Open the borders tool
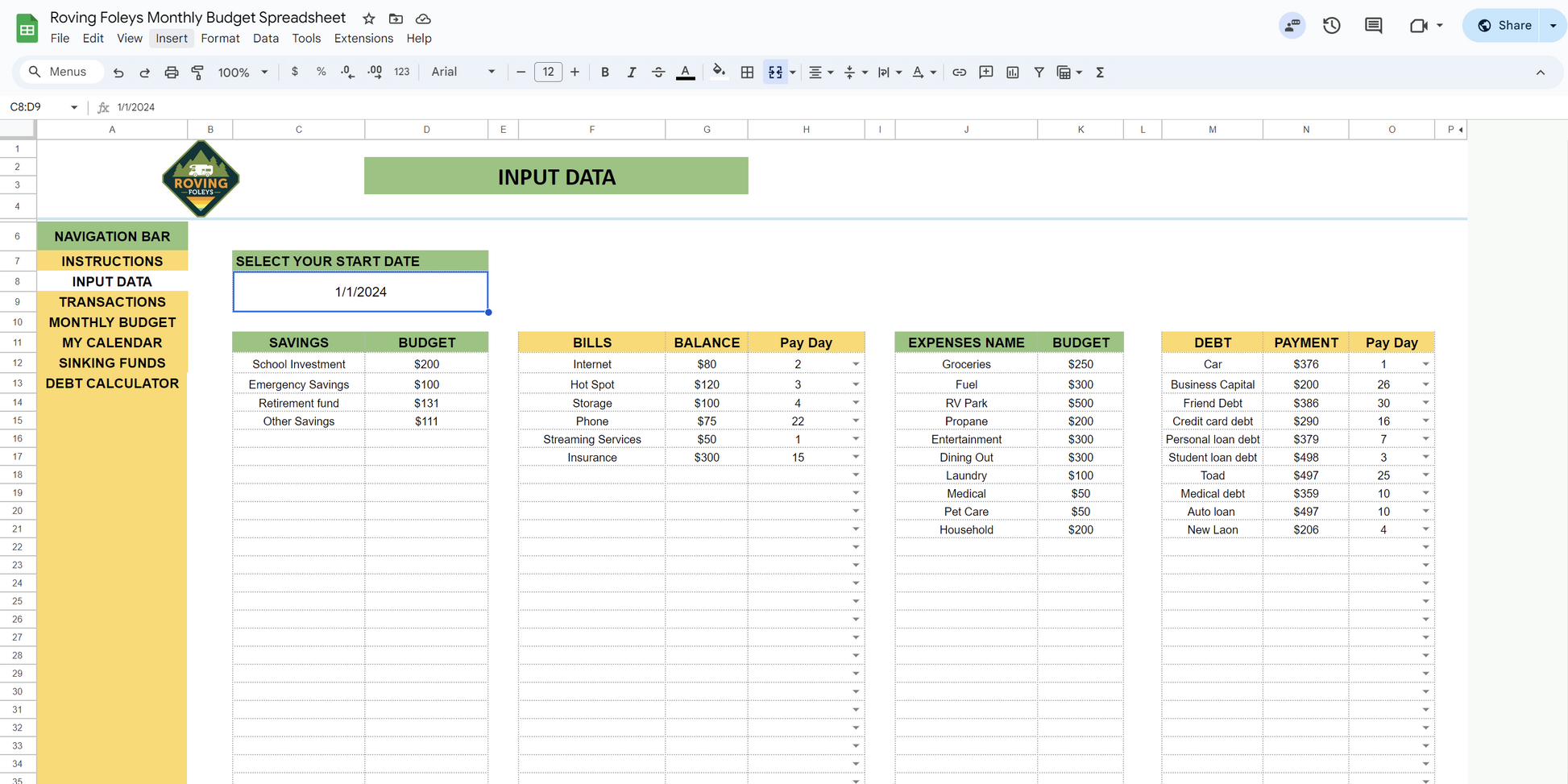Image resolution: width=1568 pixels, height=784 pixels. coord(747,73)
